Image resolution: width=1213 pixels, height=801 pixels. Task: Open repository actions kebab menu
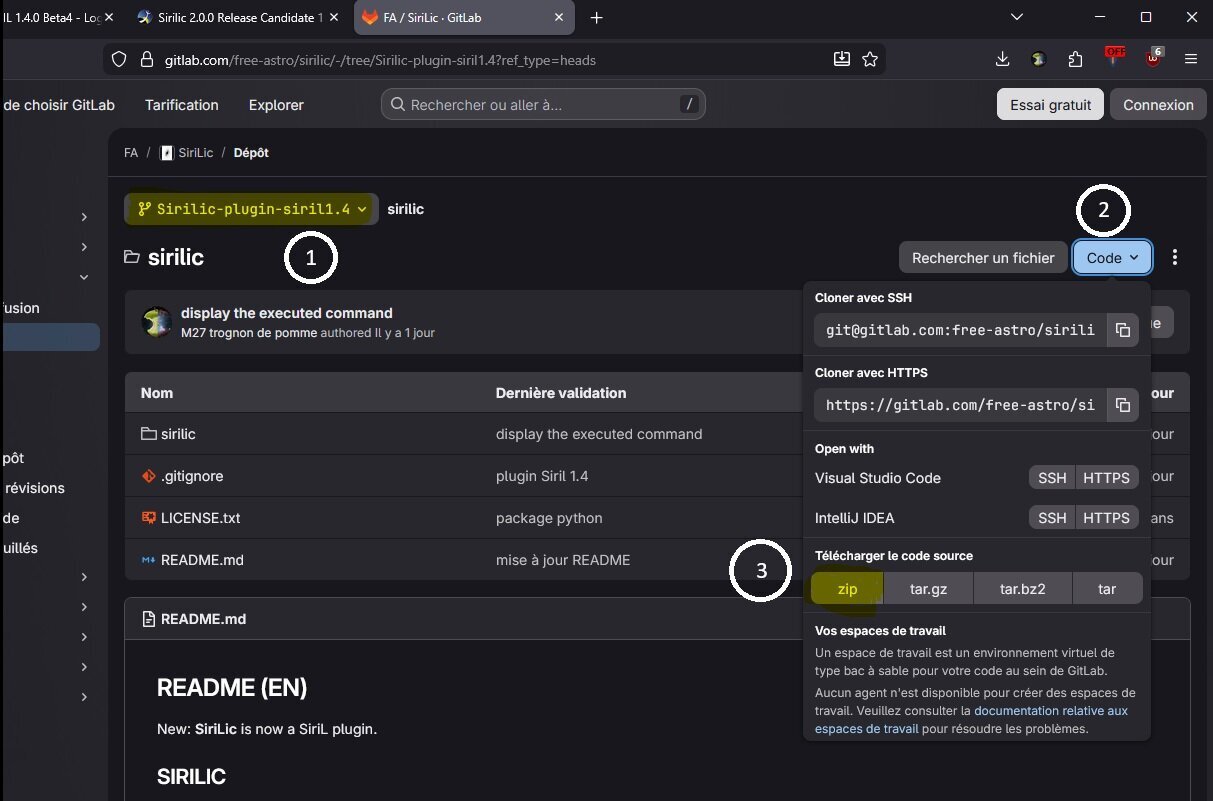point(1175,258)
